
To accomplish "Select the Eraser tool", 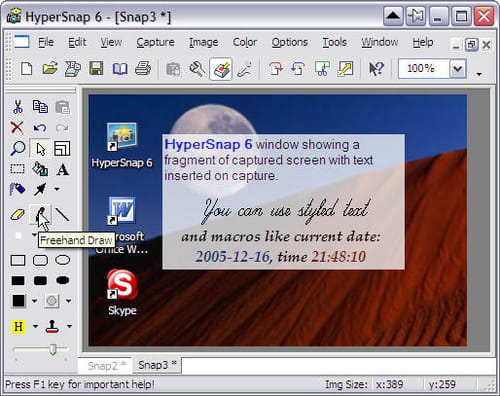I will click(17, 214).
